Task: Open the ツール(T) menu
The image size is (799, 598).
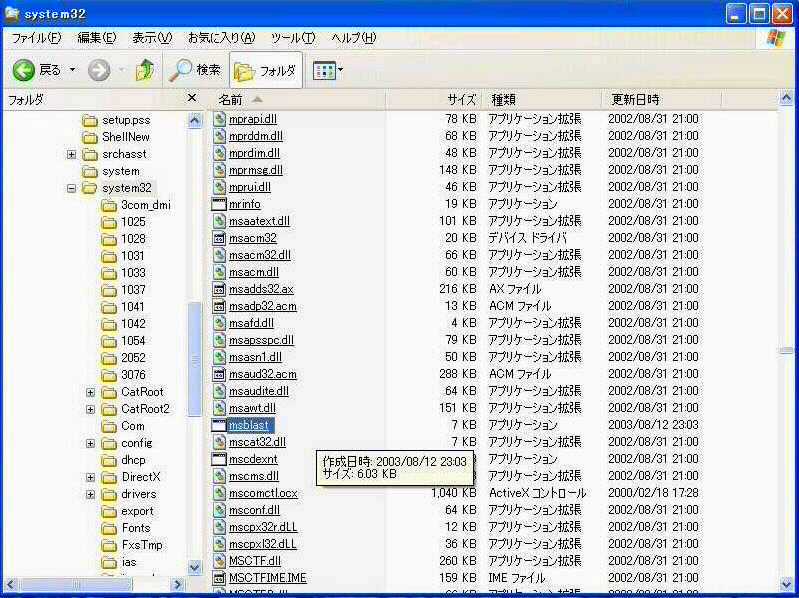Action: [x=293, y=38]
